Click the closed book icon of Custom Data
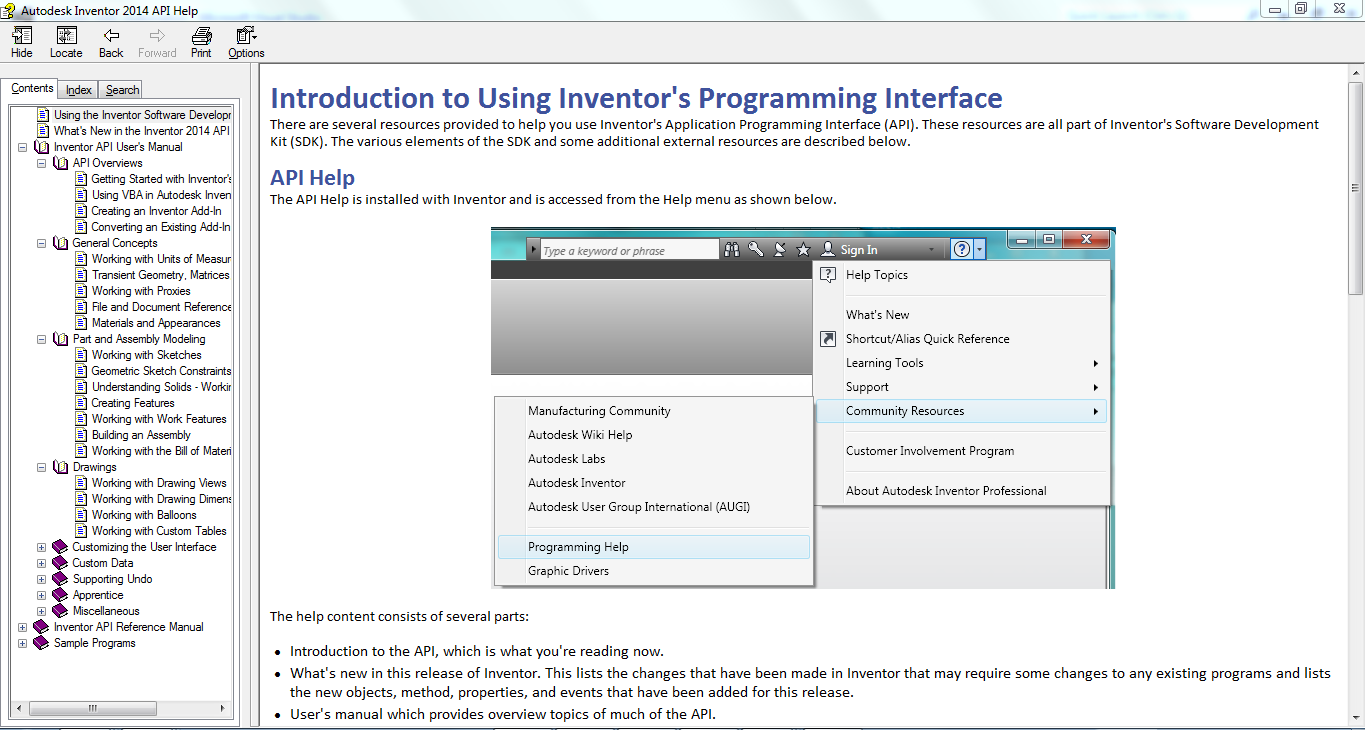 point(61,563)
